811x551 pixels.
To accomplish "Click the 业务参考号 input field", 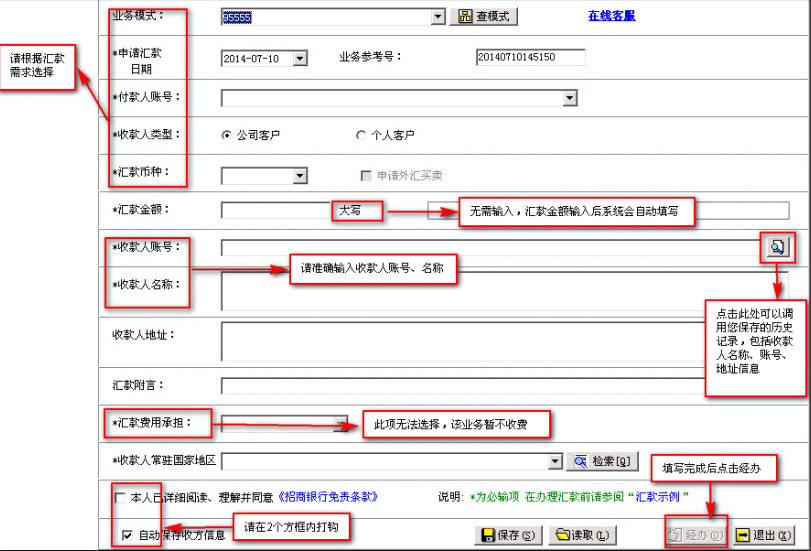I will (x=531, y=57).
